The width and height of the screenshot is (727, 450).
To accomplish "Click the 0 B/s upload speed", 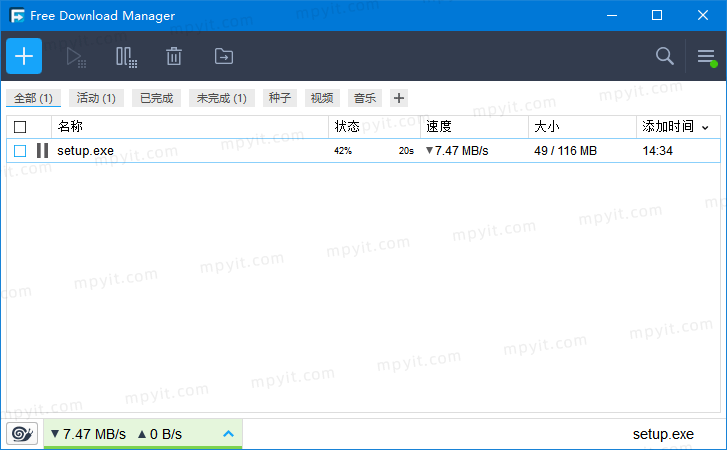I will click(x=160, y=434).
